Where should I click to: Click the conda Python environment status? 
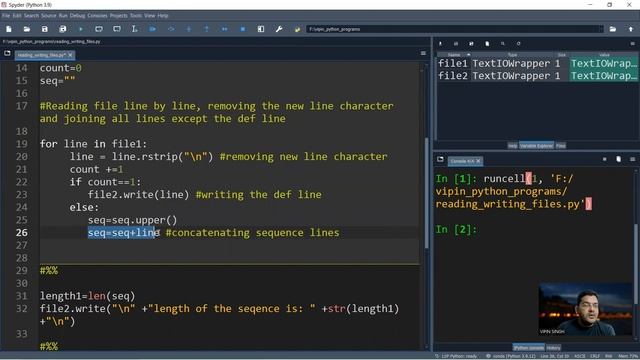(x=510, y=356)
